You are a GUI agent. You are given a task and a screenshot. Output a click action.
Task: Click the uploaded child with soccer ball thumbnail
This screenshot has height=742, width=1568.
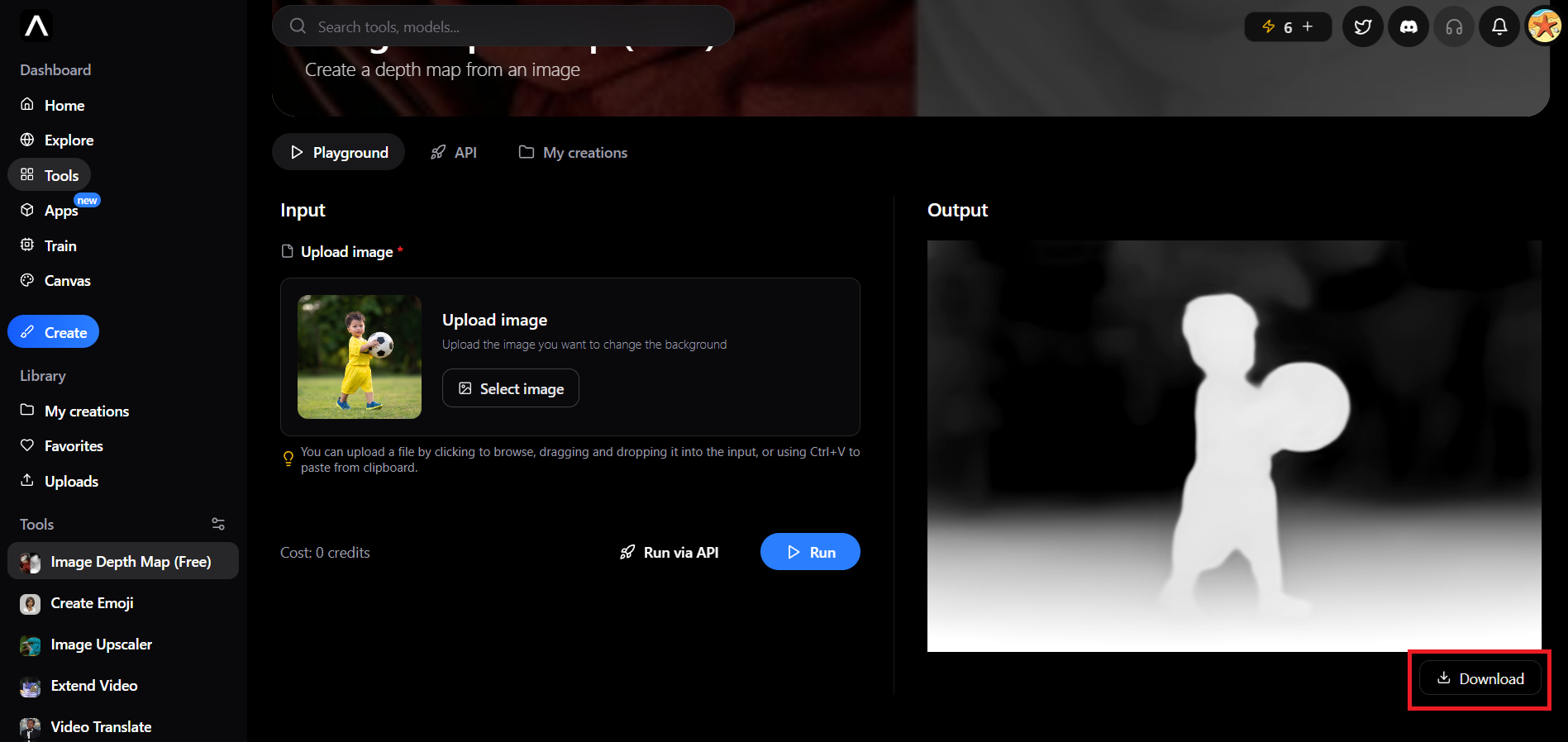pos(360,357)
